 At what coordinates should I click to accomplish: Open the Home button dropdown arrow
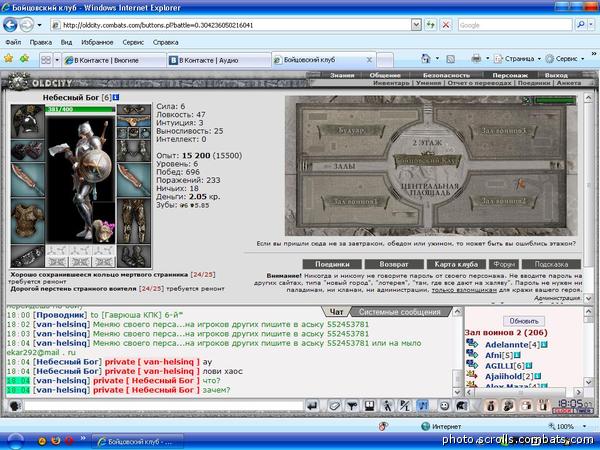point(437,59)
